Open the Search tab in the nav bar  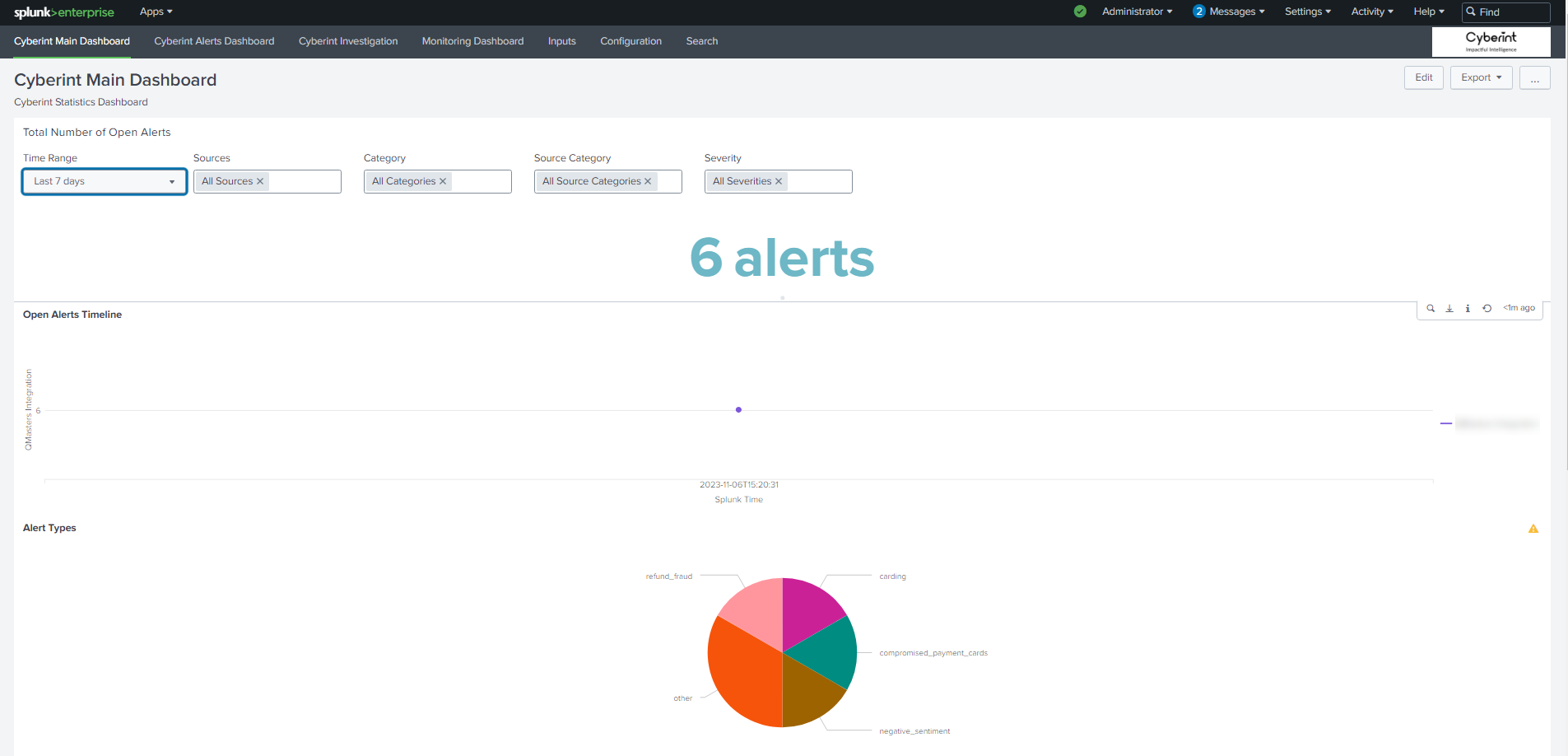[x=702, y=41]
